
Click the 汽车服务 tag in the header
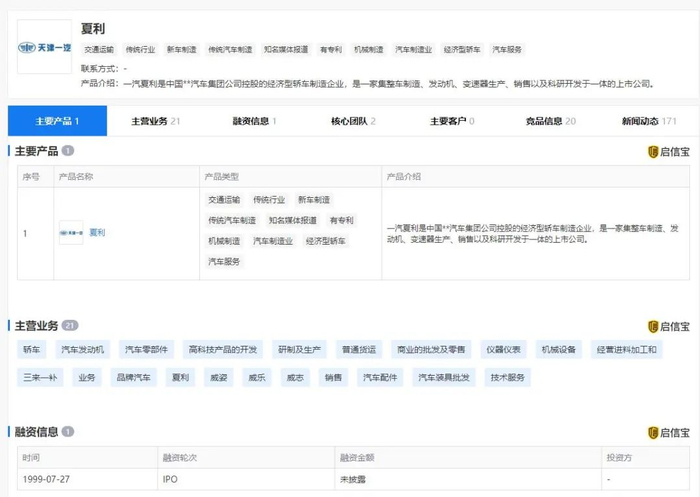[507, 50]
